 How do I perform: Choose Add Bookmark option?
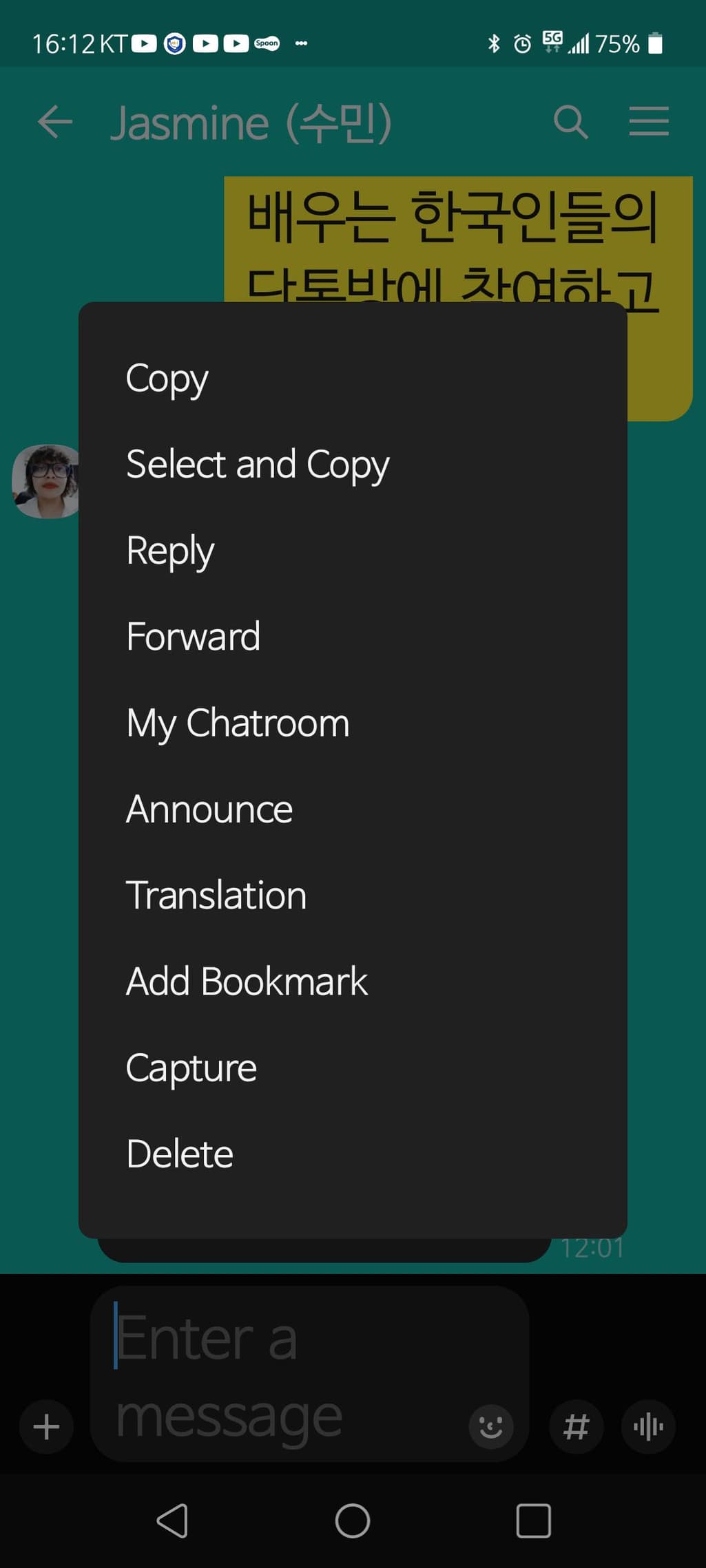353,981
